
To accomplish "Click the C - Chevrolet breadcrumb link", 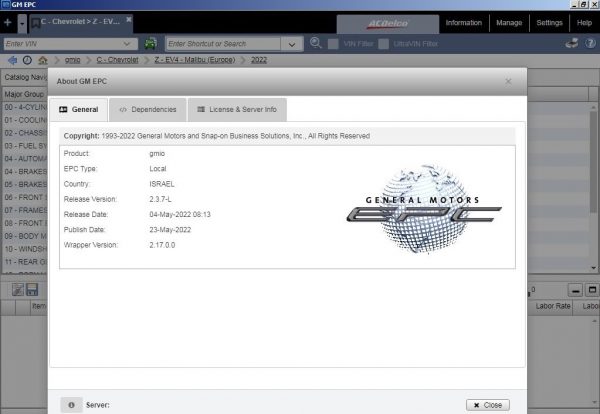I will pyautogui.click(x=117, y=60).
